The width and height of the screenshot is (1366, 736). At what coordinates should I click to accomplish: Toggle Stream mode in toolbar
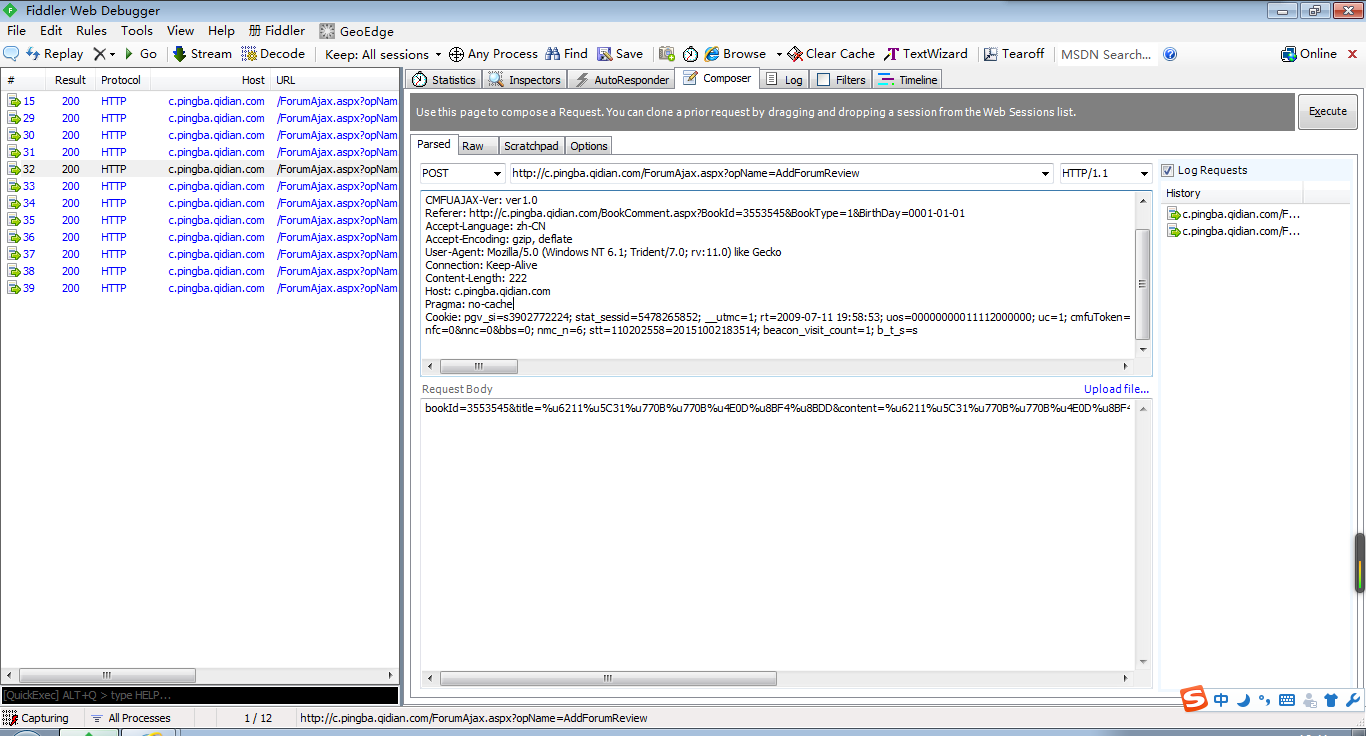tap(202, 54)
